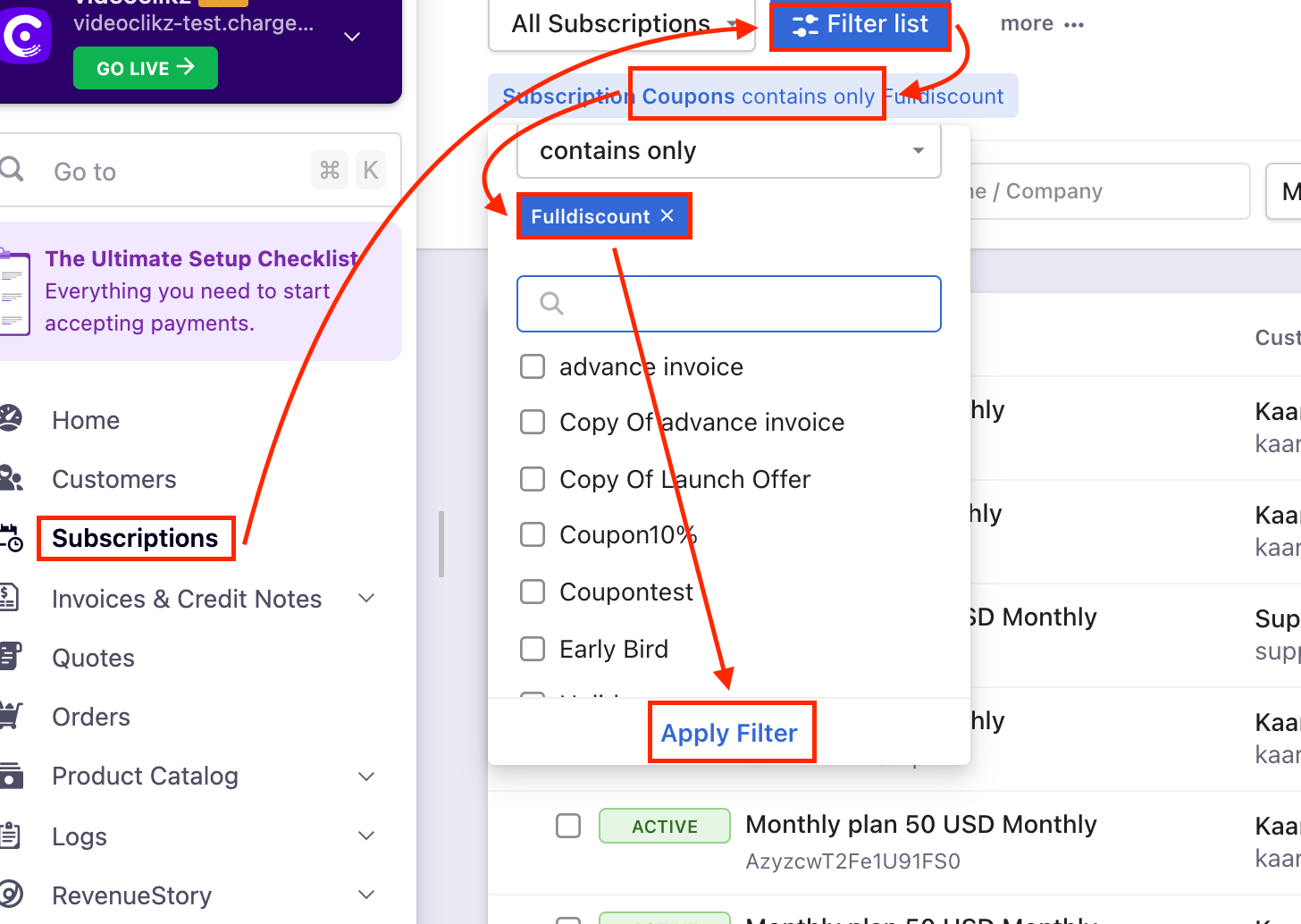
Task: Expand the Invoices & Credit Notes section
Action: click(366, 598)
